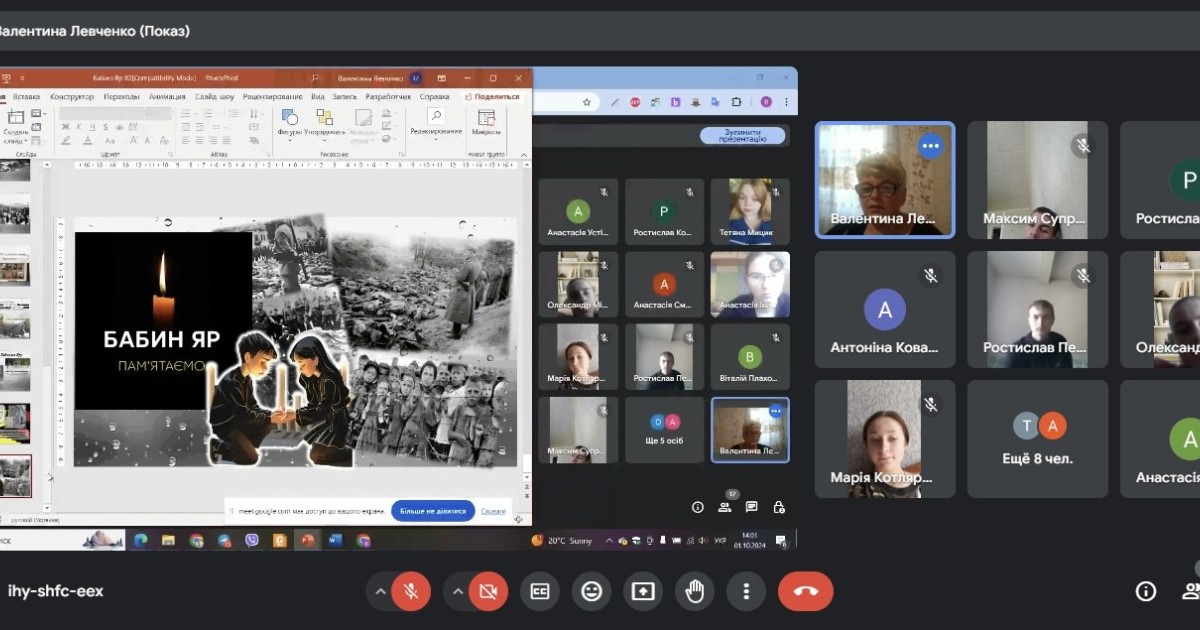Select Тетяна Мицик's tile in shared window
Screen dimensions: 1200x630
(x=750, y=211)
